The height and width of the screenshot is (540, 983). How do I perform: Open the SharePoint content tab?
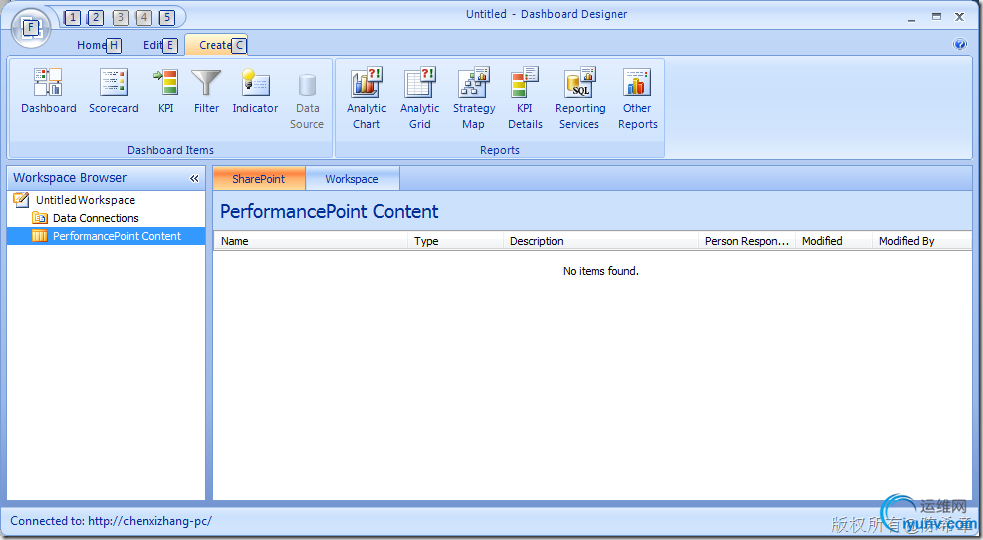coord(259,179)
